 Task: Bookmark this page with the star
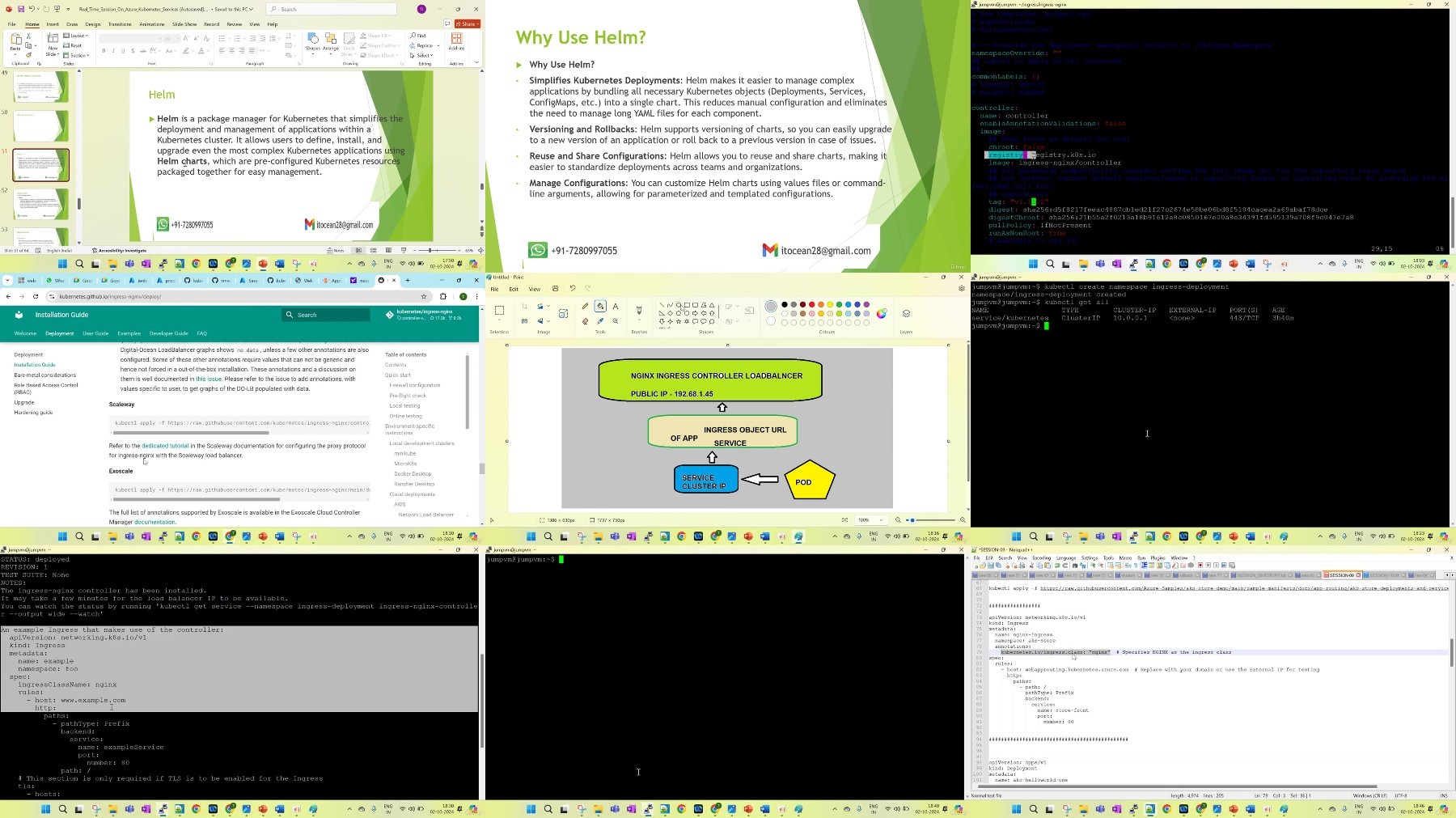point(424,297)
